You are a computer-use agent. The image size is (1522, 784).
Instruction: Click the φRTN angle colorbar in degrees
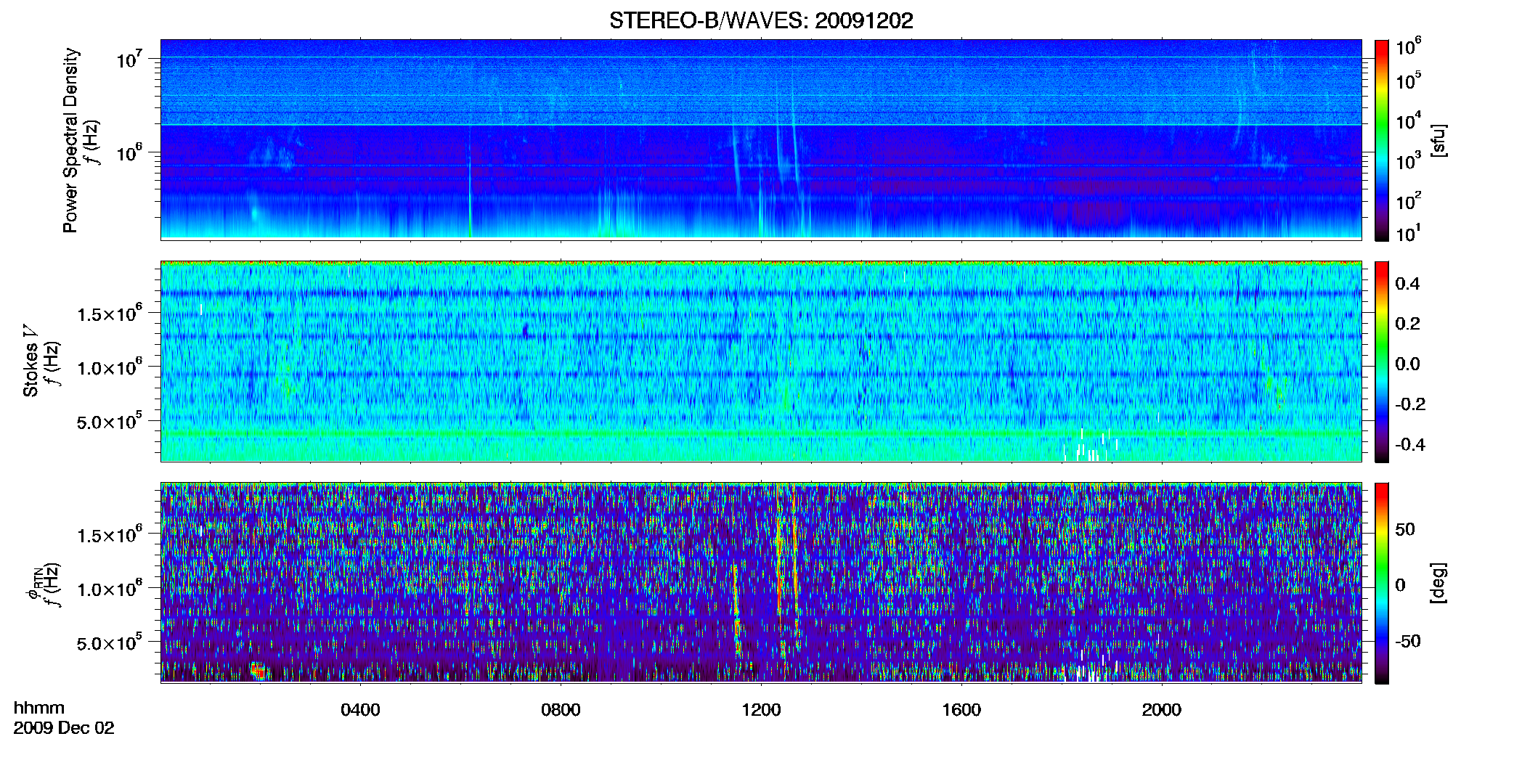(x=1382, y=583)
